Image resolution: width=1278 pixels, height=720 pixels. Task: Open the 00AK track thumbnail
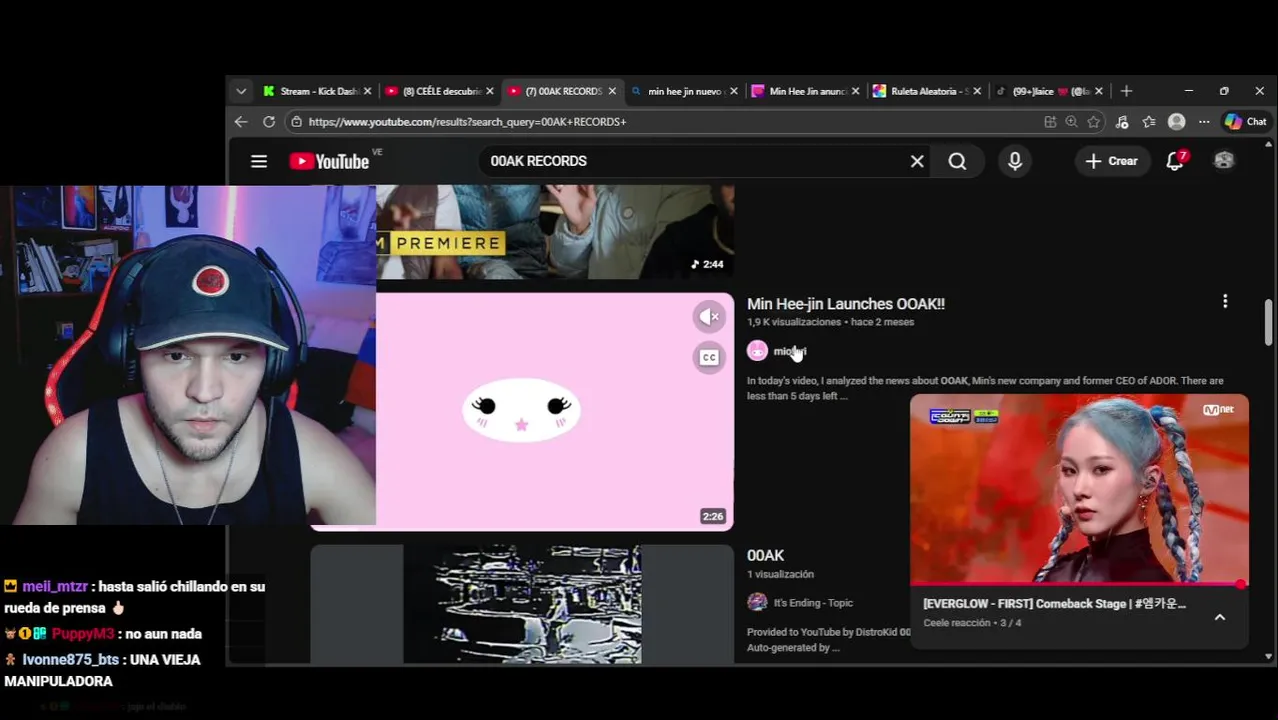point(522,604)
